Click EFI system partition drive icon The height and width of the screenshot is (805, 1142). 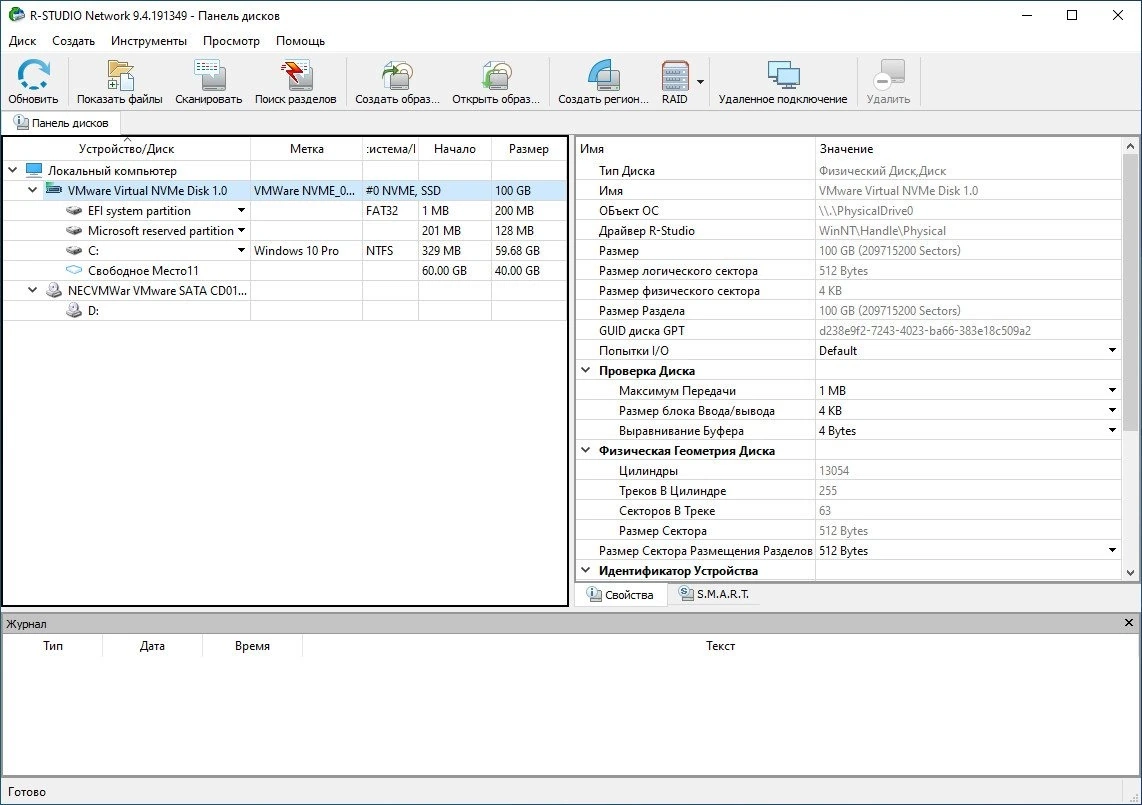[x=74, y=211]
